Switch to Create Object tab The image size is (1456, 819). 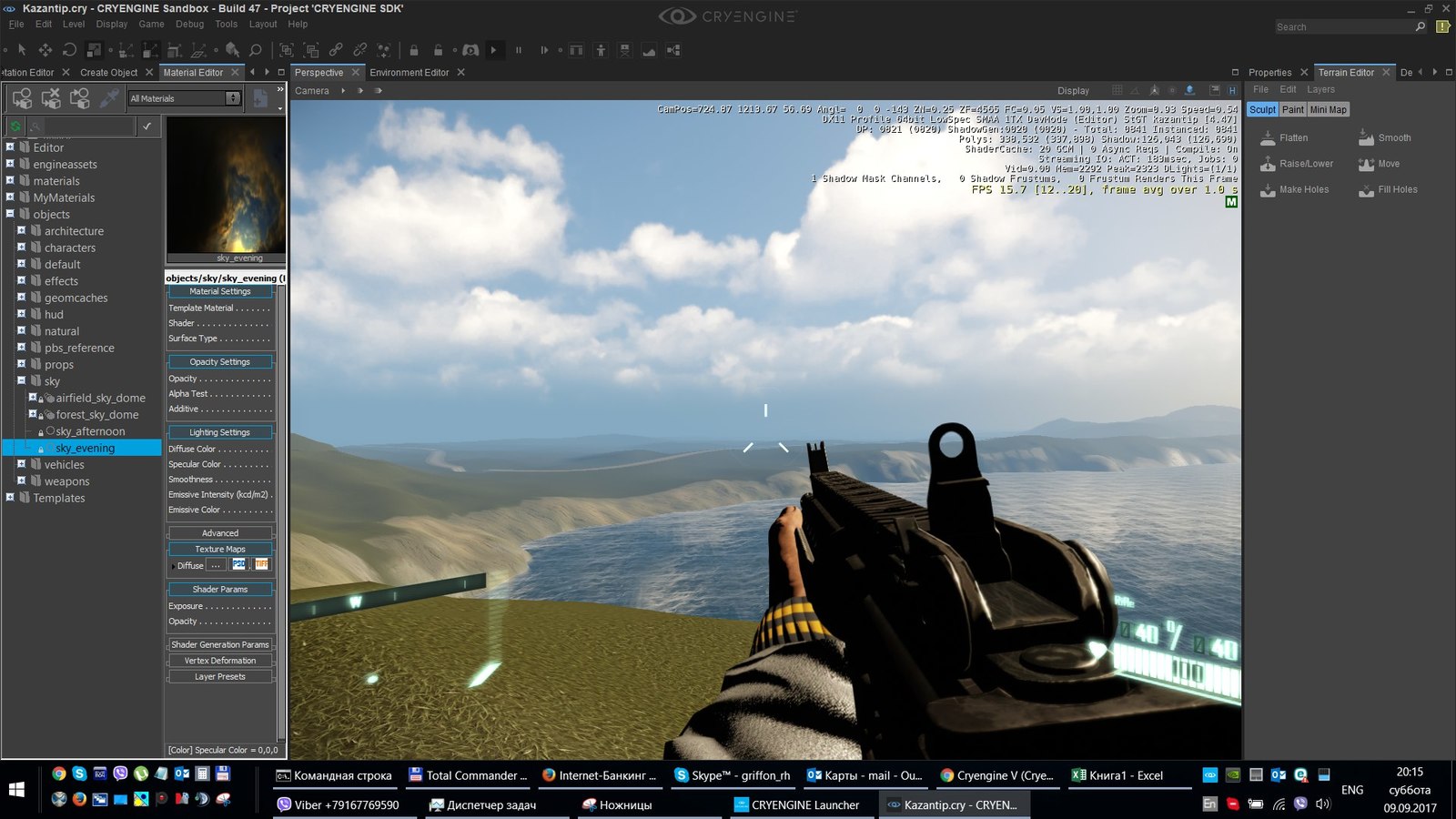(109, 73)
